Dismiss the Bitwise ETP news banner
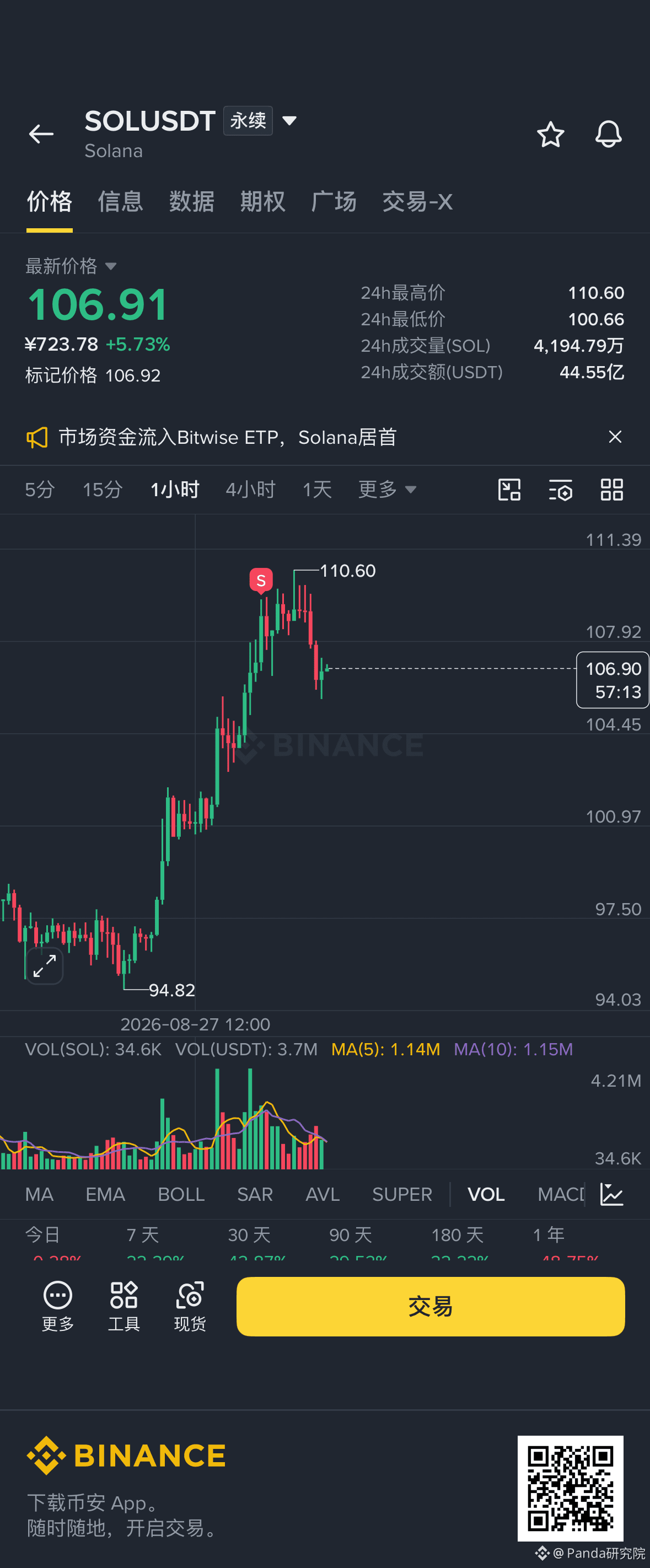Screen dimensions: 650x1568 (615, 437)
